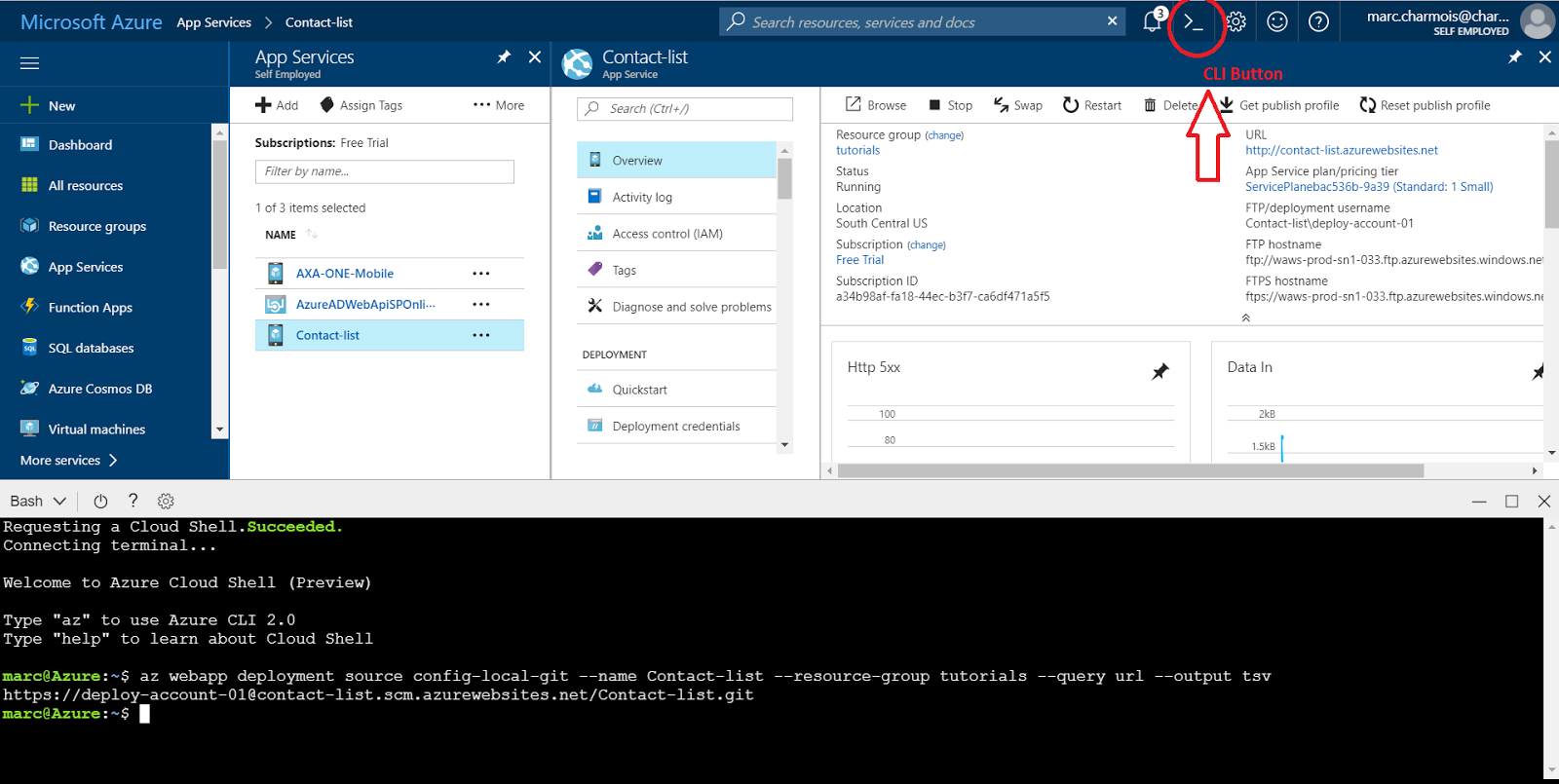Pin the Http 5xx chart
The image size is (1559, 784).
(x=1160, y=371)
